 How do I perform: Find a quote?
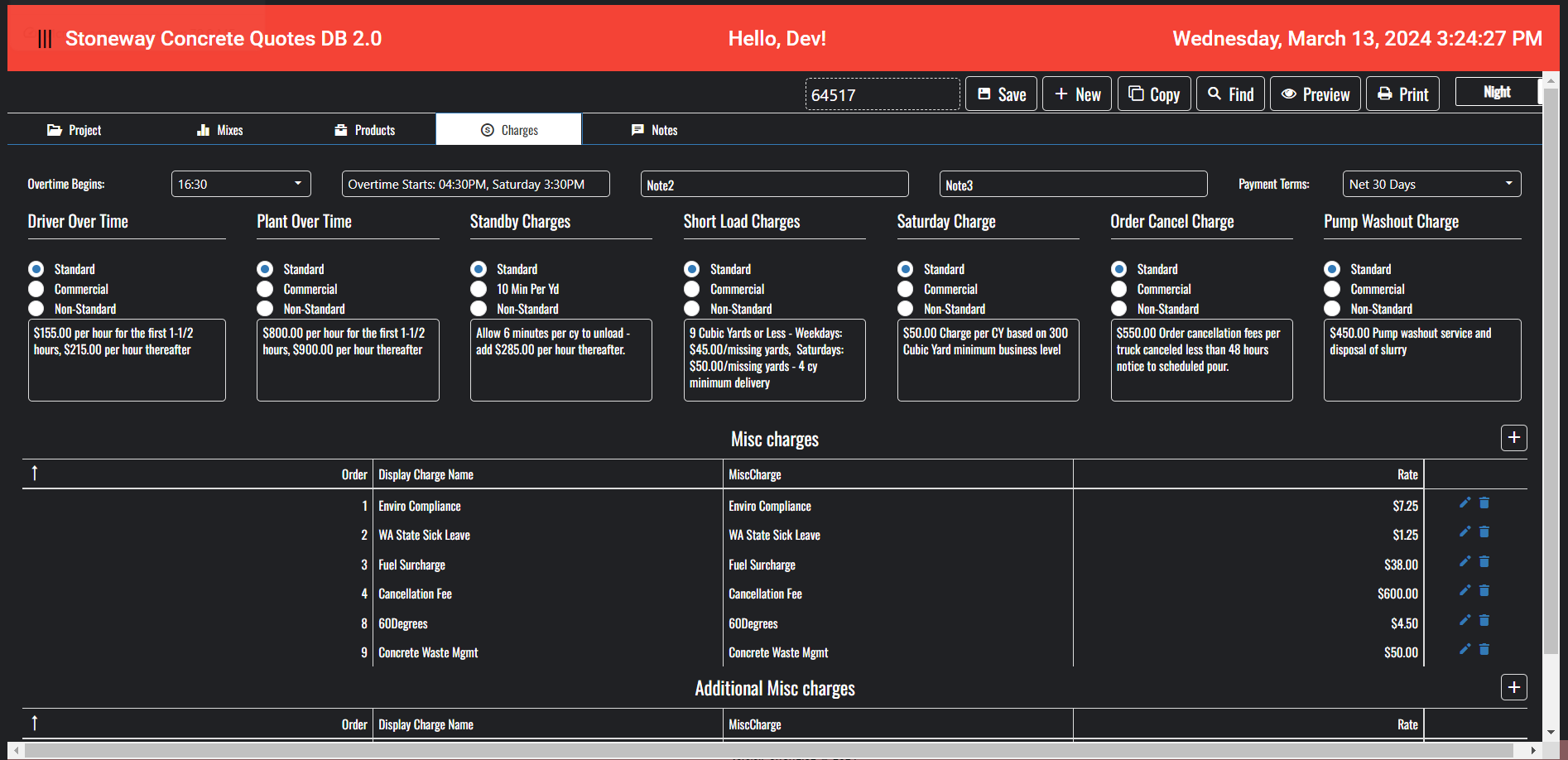point(1230,94)
